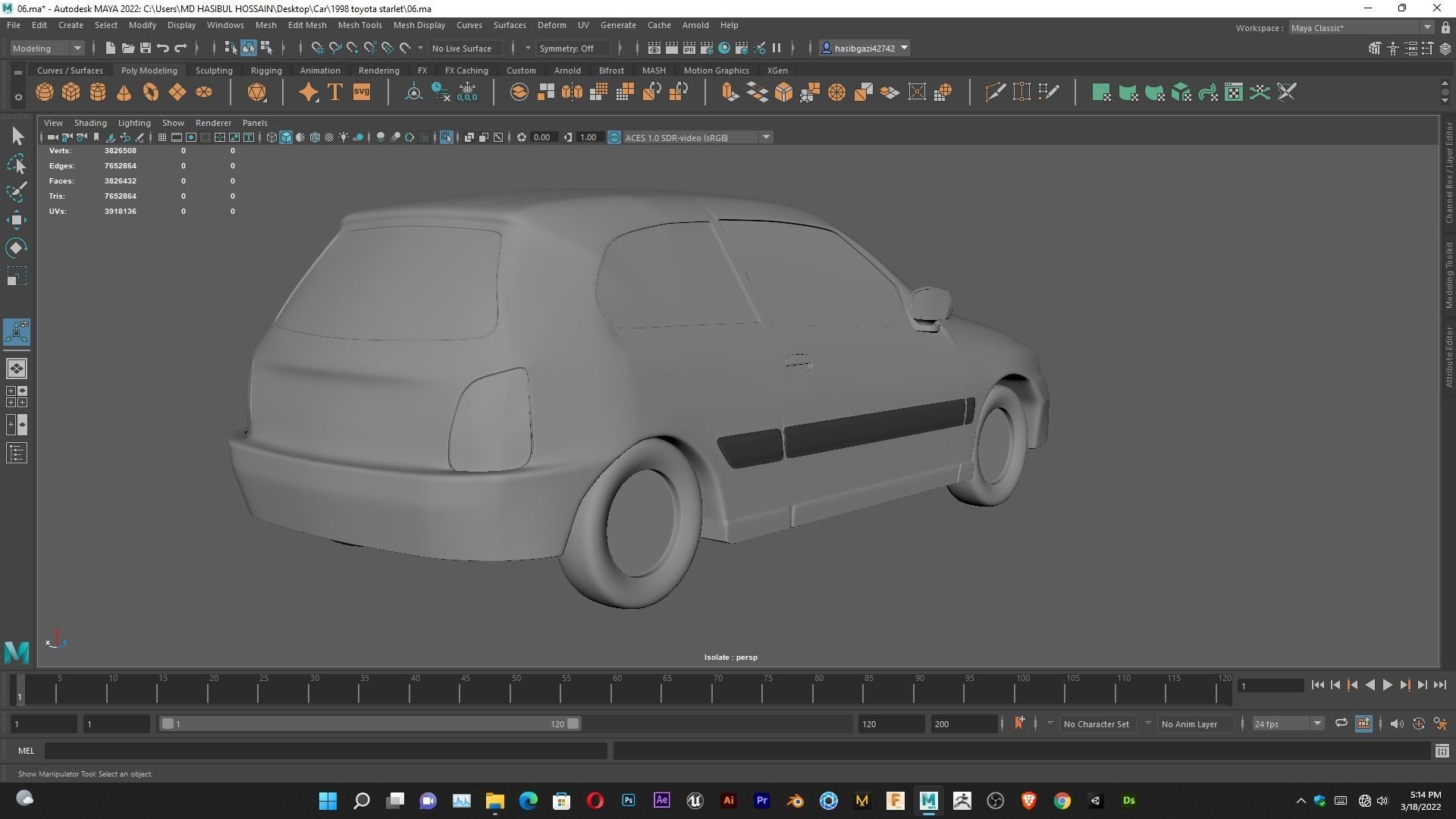Import SVG using the shelf icon

362,93
